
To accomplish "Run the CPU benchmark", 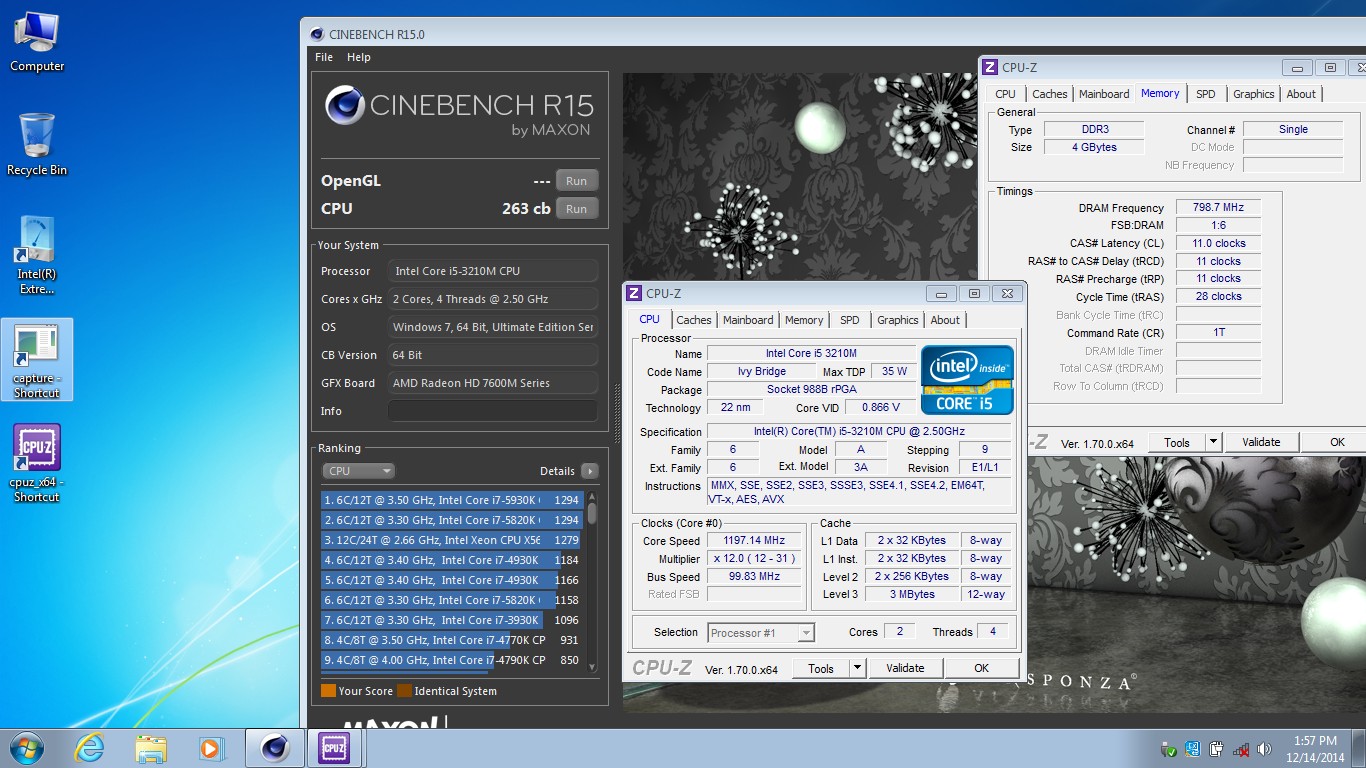I will (x=577, y=209).
